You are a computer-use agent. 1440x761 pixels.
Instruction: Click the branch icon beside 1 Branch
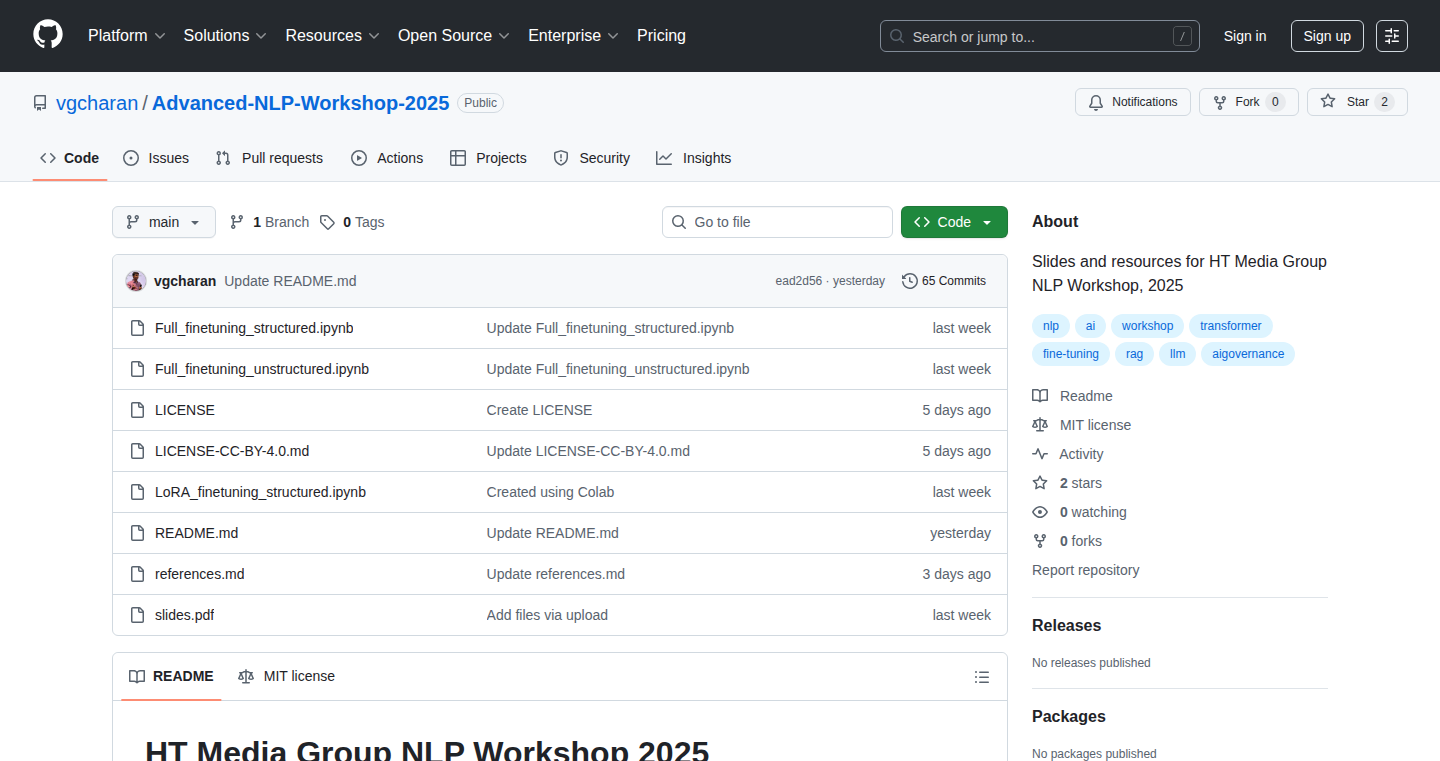pos(237,222)
